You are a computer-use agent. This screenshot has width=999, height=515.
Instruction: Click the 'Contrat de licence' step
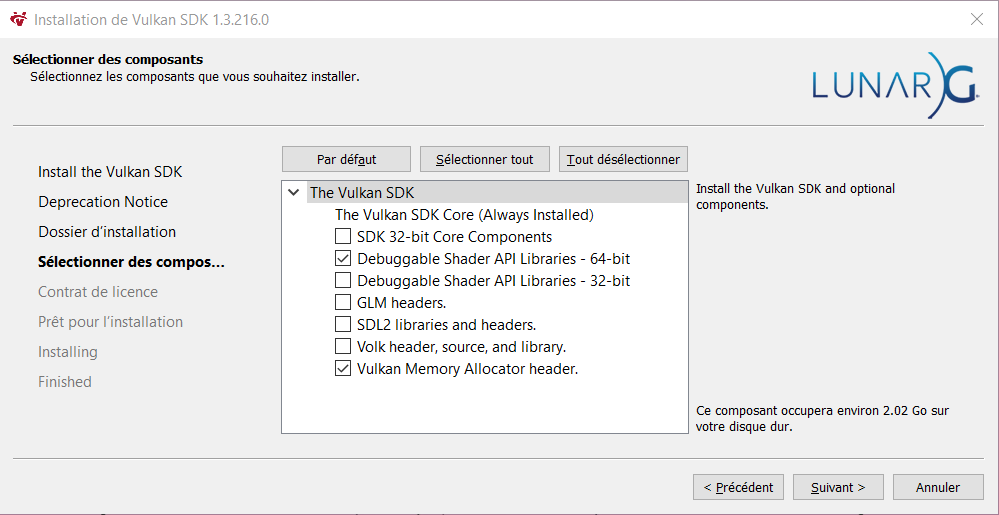coord(97,292)
